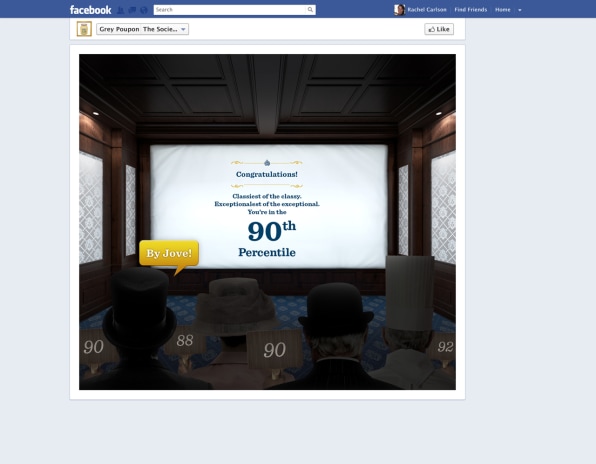Open Rachel Carlson's profile name
Viewport: 596px width, 464px height.
pos(427,10)
